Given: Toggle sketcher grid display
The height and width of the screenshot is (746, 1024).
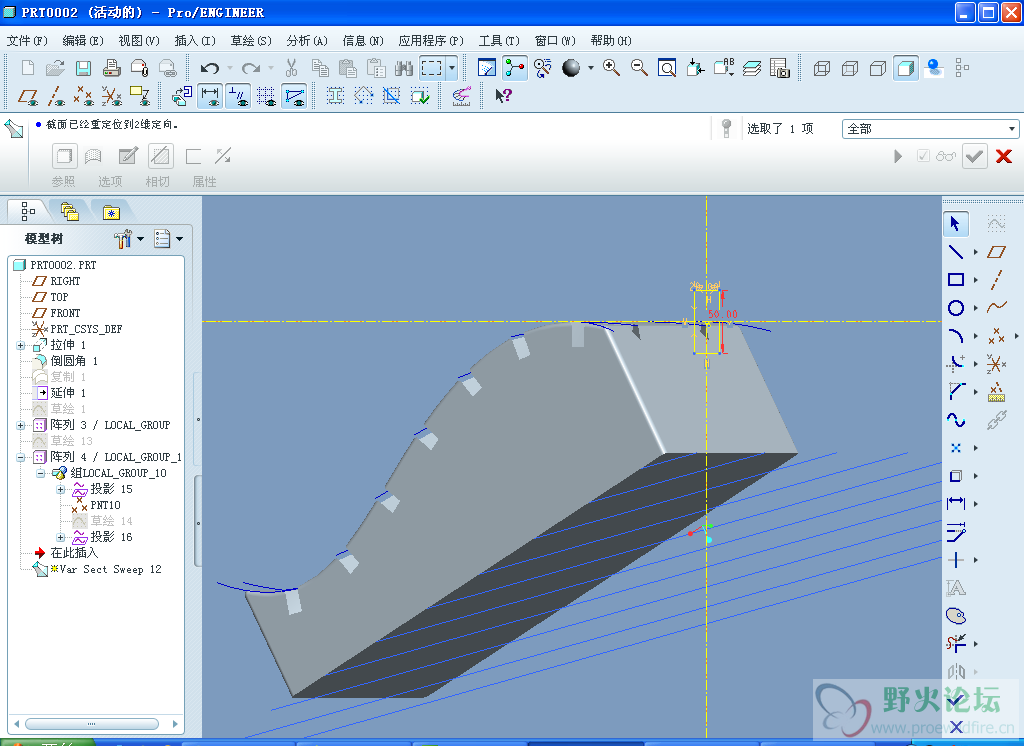Looking at the screenshot, I should [266, 97].
